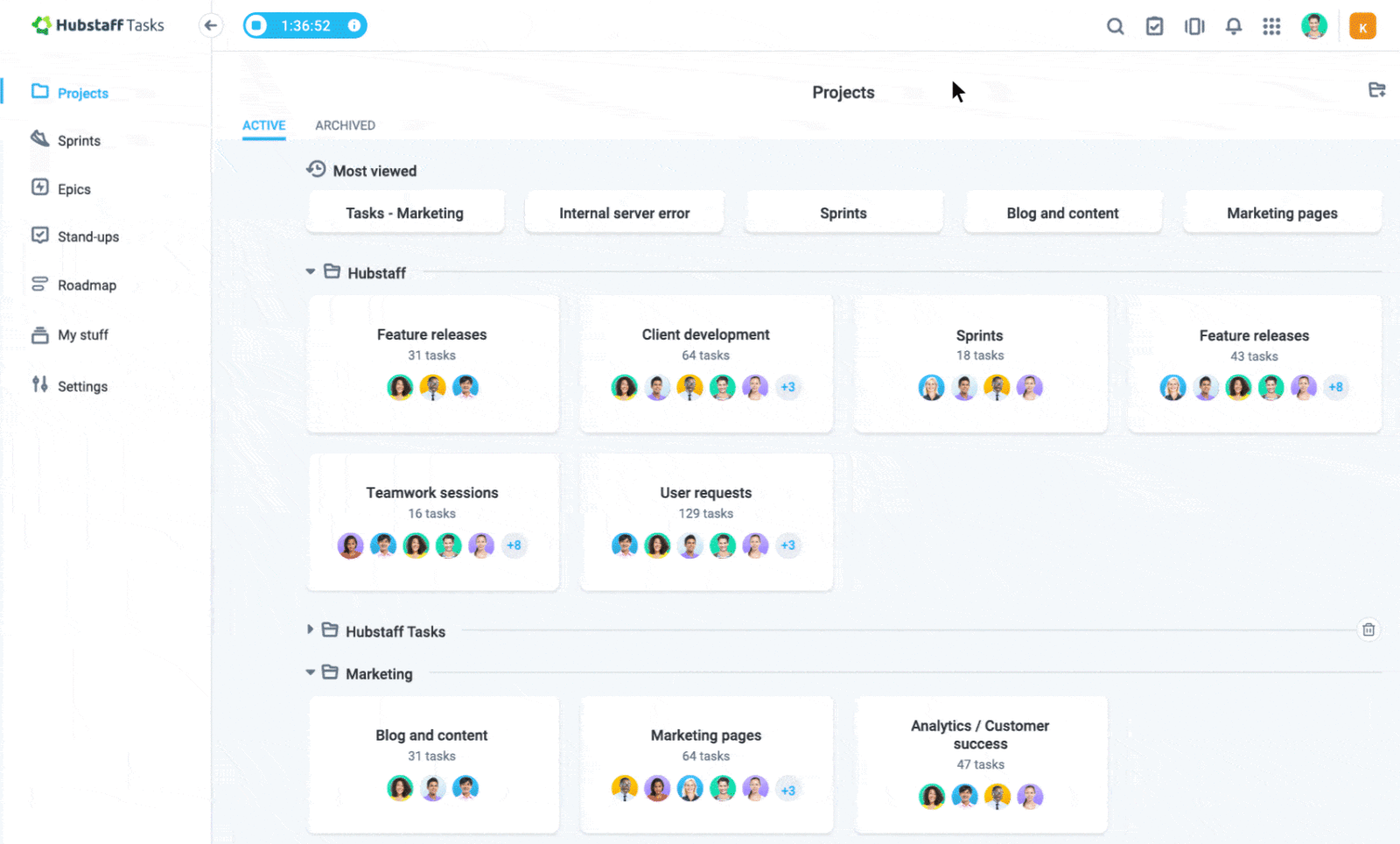Open User requests project card
This screenshot has width=1400, height=844.
707,522
